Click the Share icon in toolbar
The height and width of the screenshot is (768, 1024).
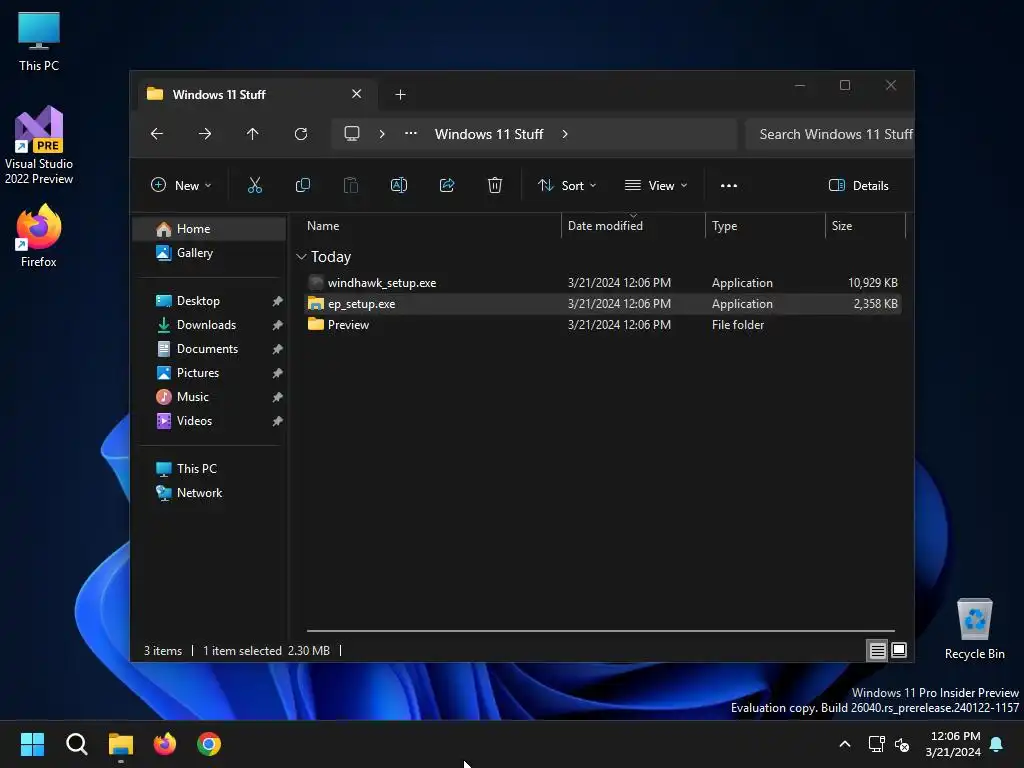(x=447, y=185)
